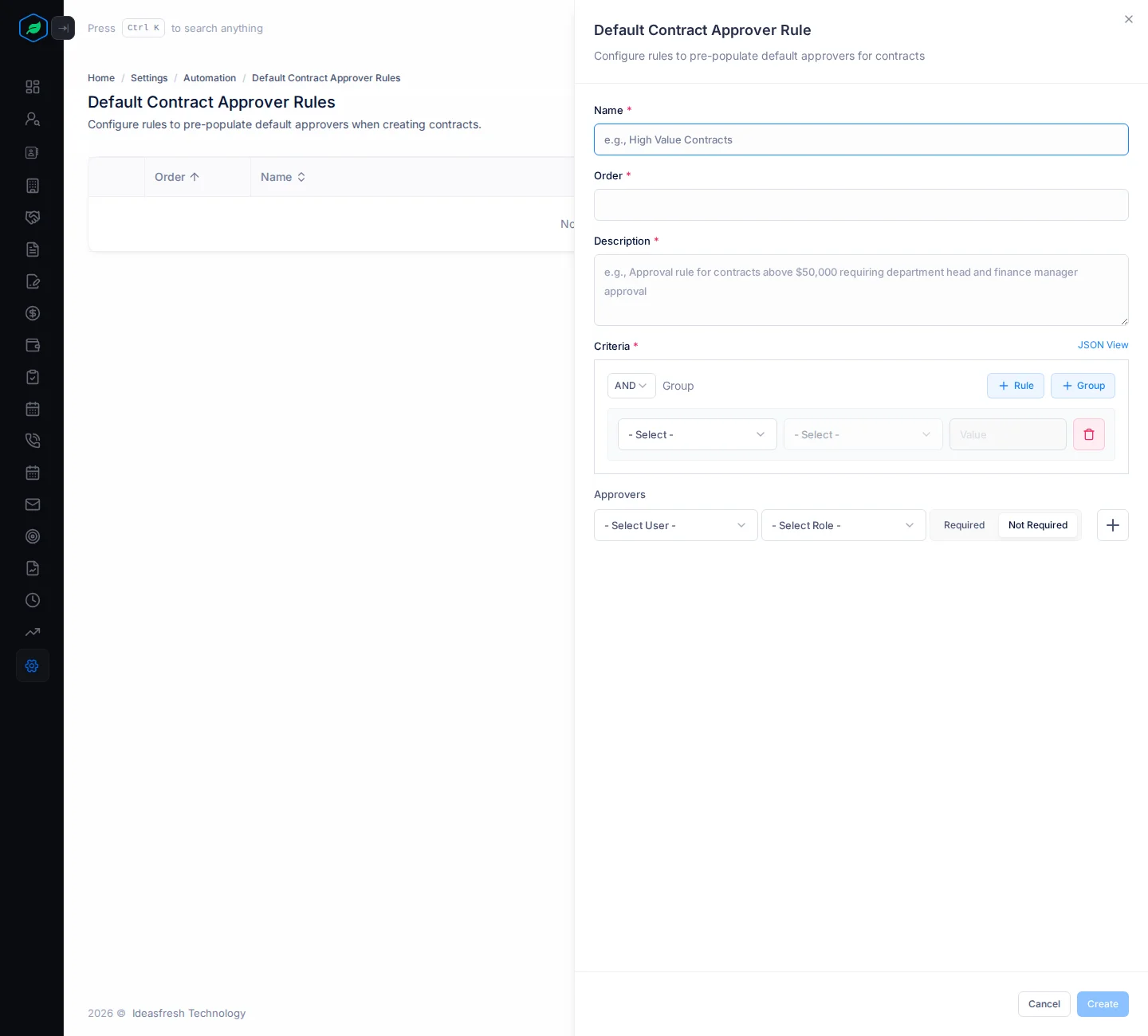
Task: Open the phone call icon in sidebar
Action: pyautogui.click(x=33, y=441)
